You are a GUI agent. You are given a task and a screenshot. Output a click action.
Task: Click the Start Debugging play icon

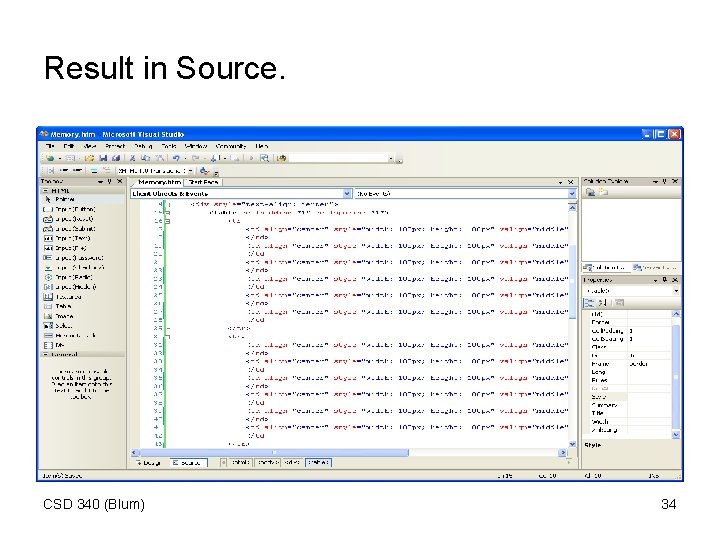coord(251,158)
